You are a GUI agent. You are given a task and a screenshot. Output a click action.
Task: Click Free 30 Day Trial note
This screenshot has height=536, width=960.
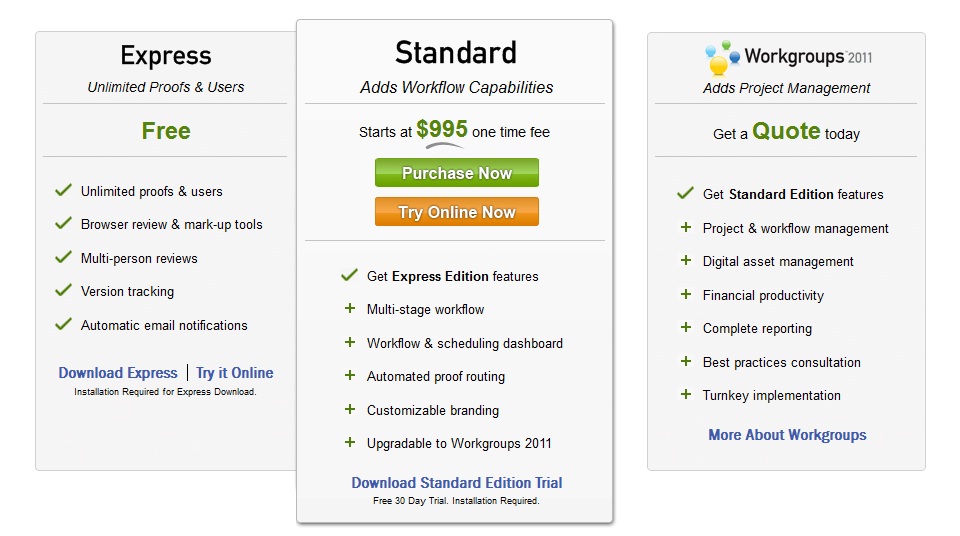[456, 501]
